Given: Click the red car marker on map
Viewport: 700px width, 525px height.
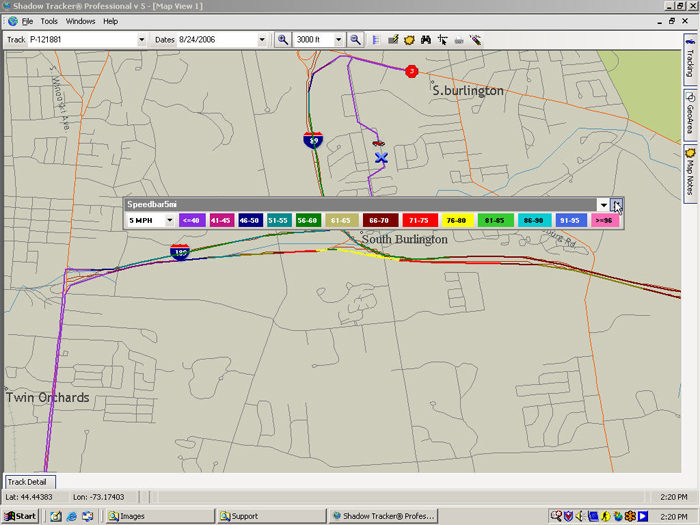Looking at the screenshot, I should 378,143.
